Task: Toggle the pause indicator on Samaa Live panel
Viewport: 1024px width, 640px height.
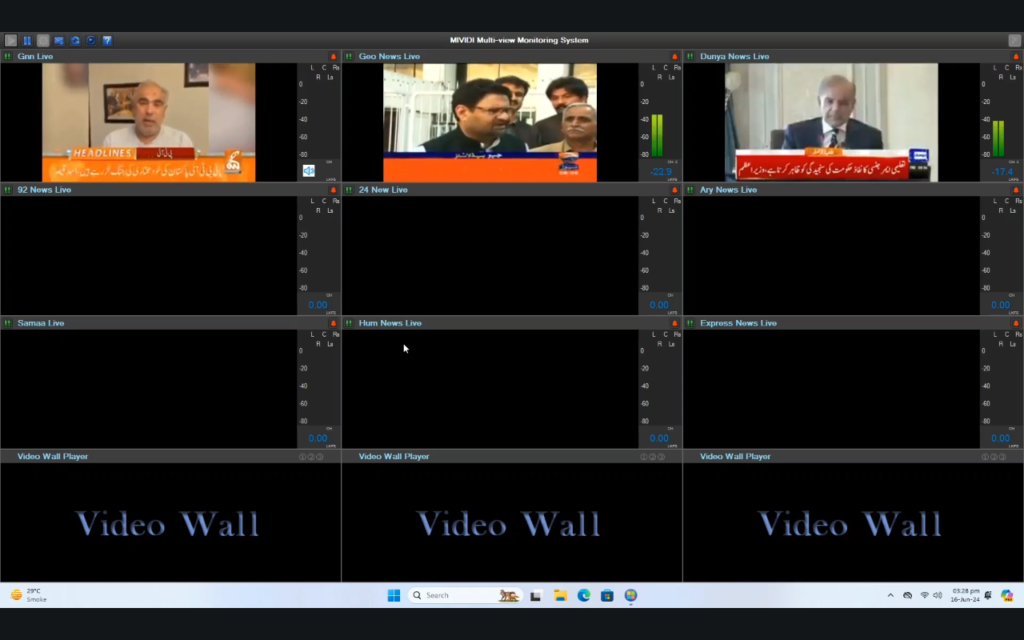Action: point(6,322)
